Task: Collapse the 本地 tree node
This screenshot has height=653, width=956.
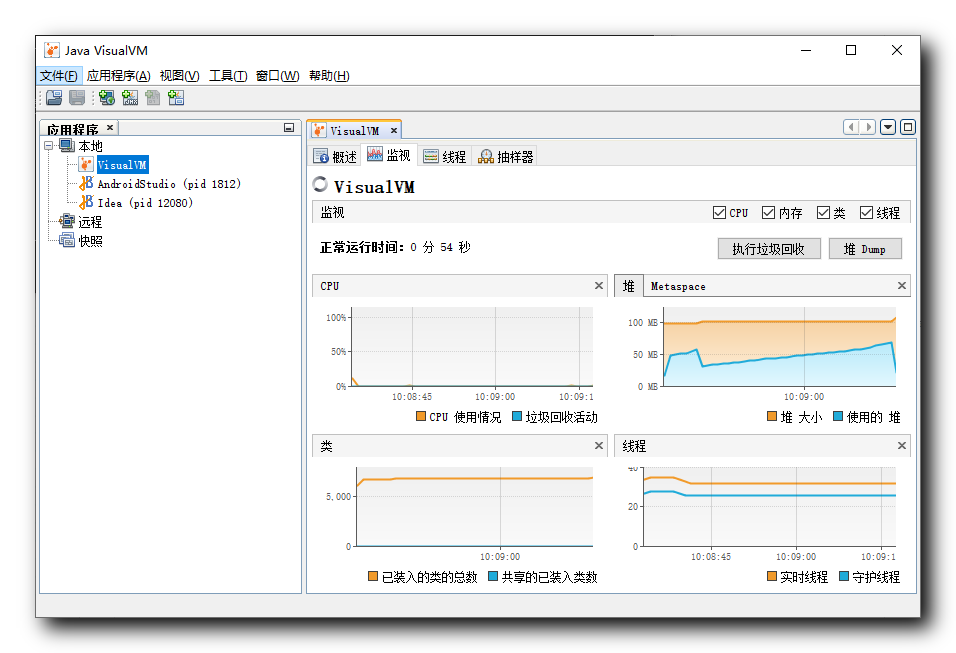Action: (48, 146)
